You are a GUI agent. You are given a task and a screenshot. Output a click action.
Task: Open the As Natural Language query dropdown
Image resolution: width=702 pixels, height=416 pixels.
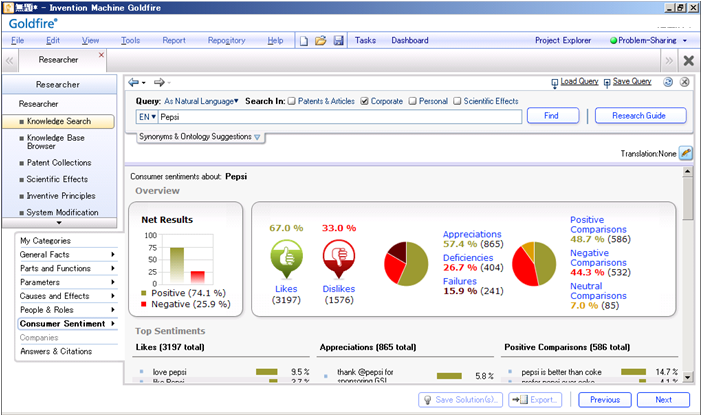(201, 101)
